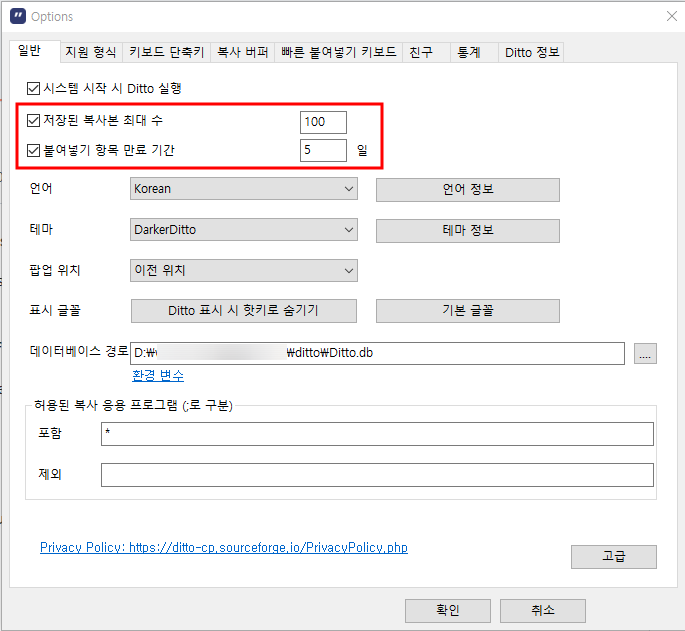Click 'Ditto 표시 시 핫키로 숨기기' button
This screenshot has width=685, height=631.
244,311
